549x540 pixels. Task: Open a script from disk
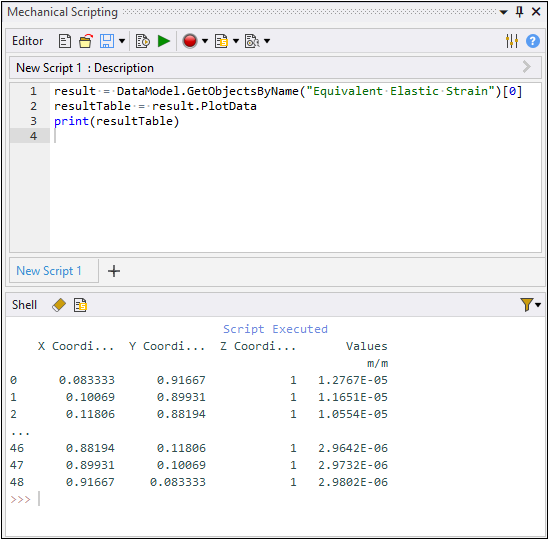[86, 41]
